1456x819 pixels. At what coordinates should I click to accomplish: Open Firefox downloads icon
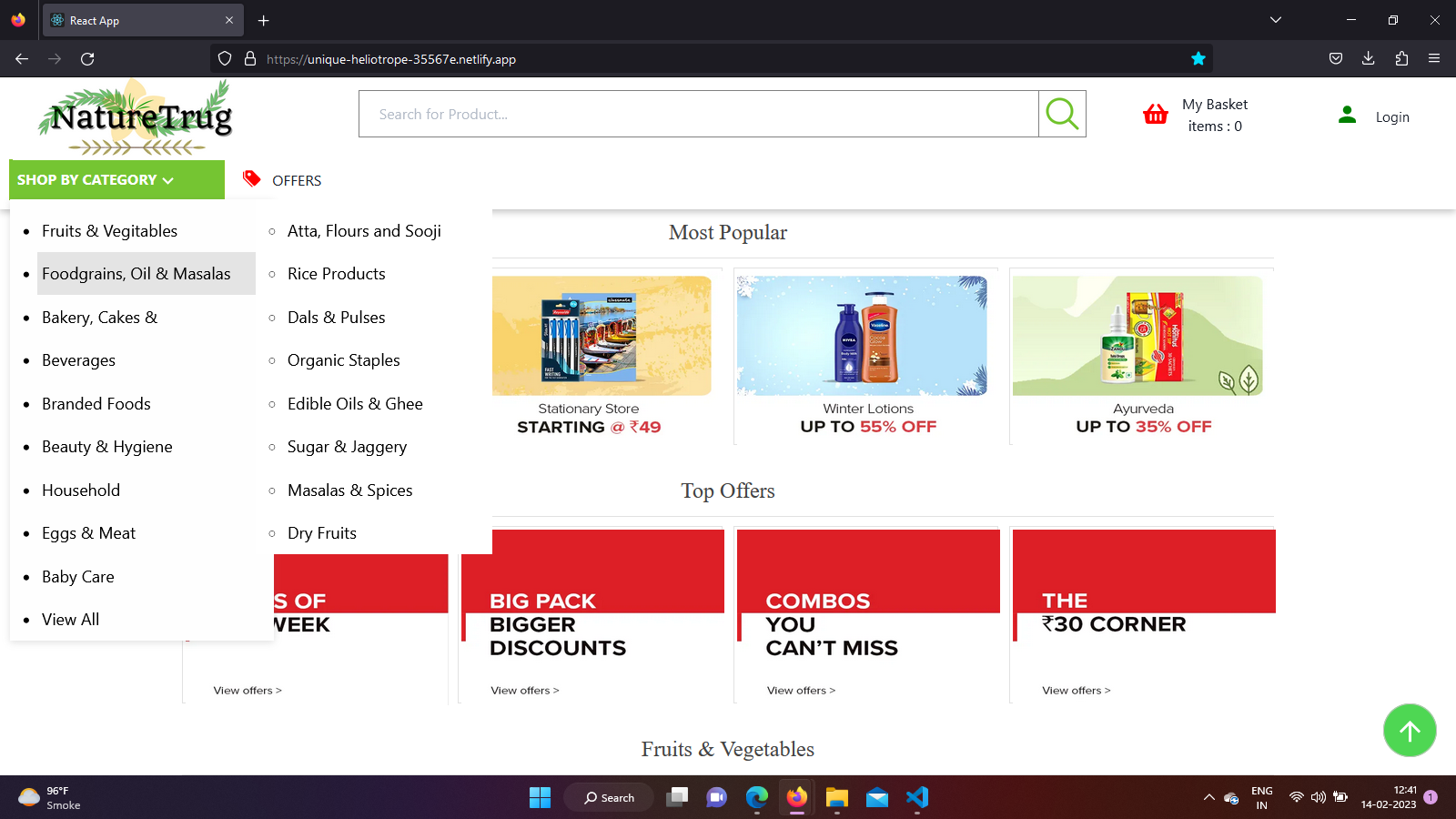[1368, 59]
